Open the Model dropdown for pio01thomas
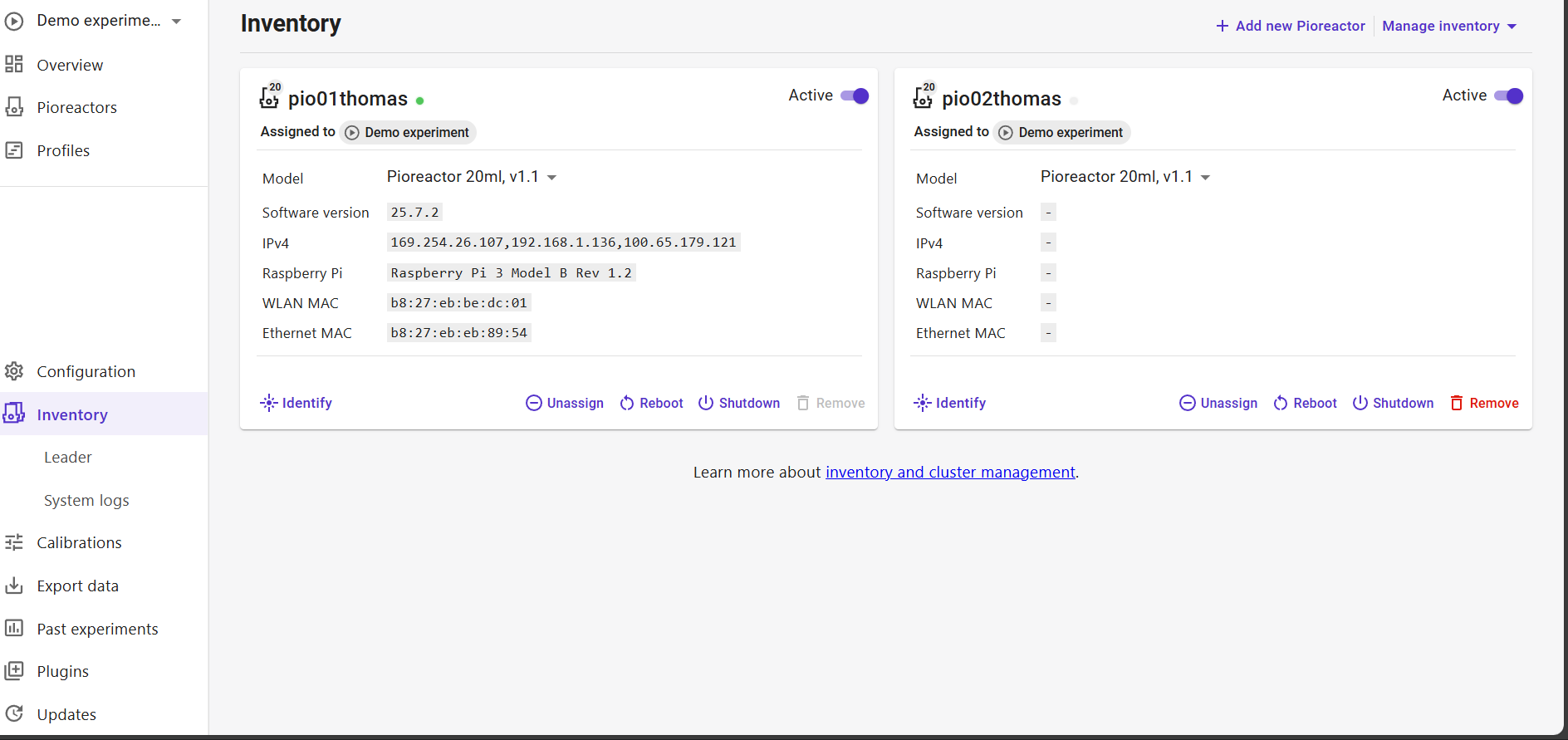This screenshot has width=1568, height=740. pos(472,177)
